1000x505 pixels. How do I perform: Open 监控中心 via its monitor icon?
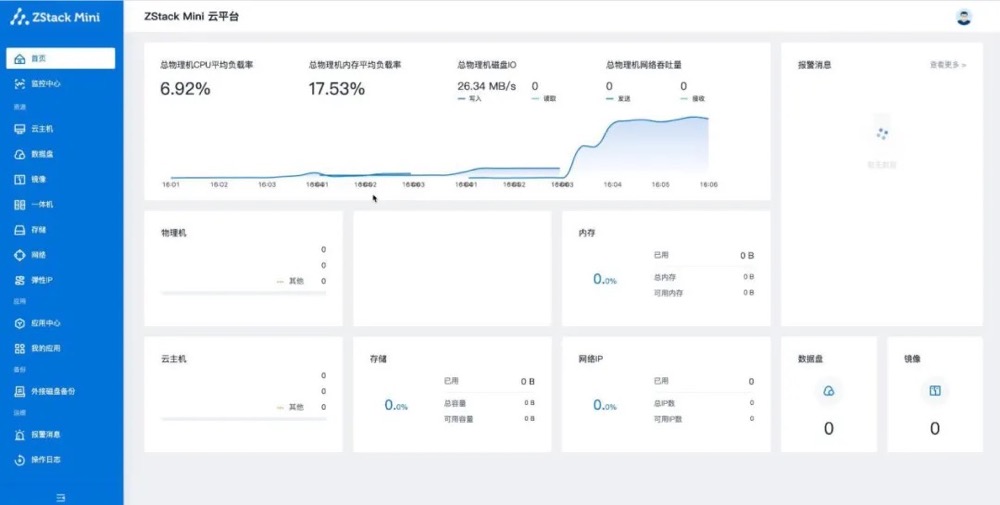20,84
